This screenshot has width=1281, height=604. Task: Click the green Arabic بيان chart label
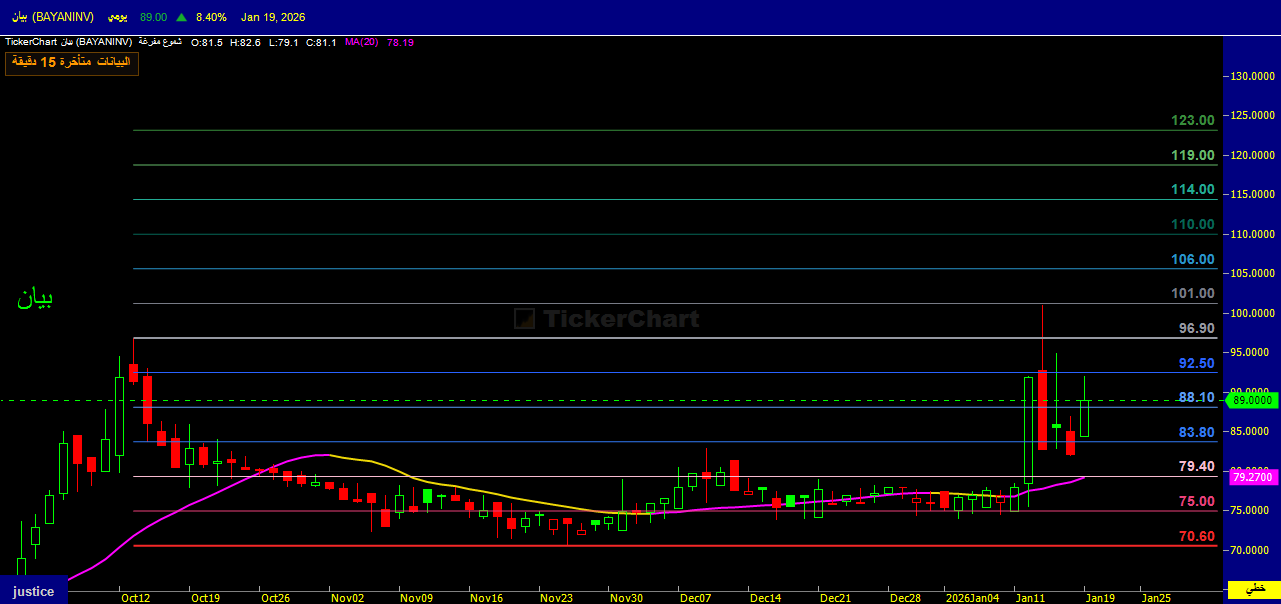click(35, 298)
